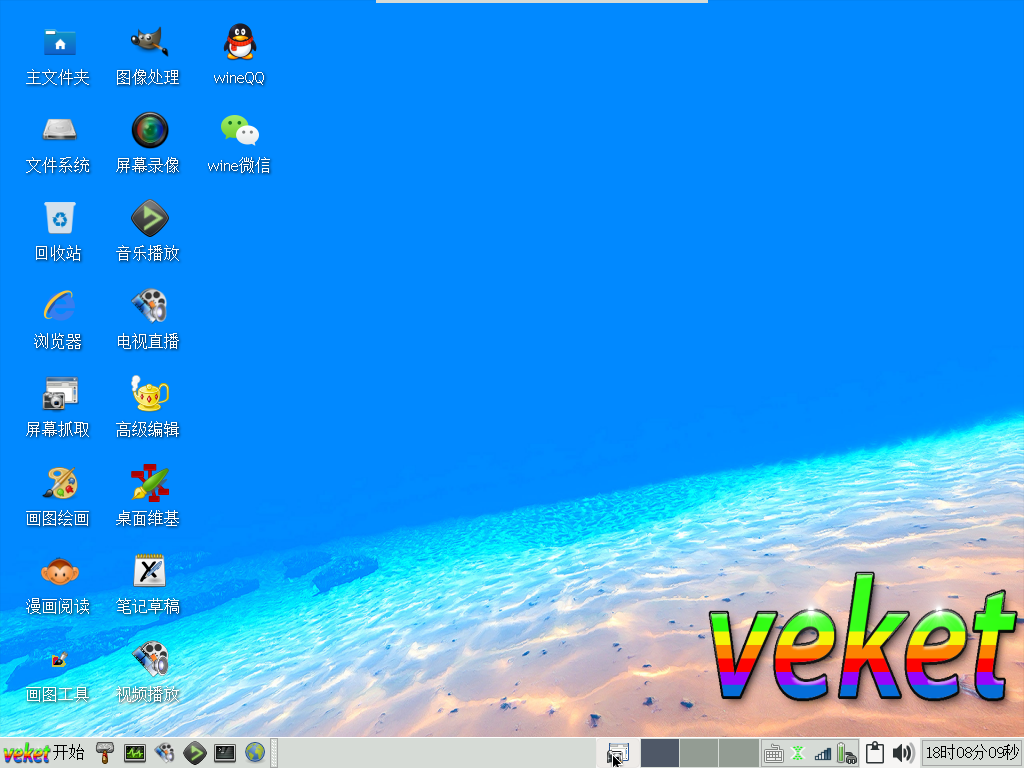This screenshot has height=768, width=1024.
Task: Click the volume speaker tray icon
Action: click(903, 753)
